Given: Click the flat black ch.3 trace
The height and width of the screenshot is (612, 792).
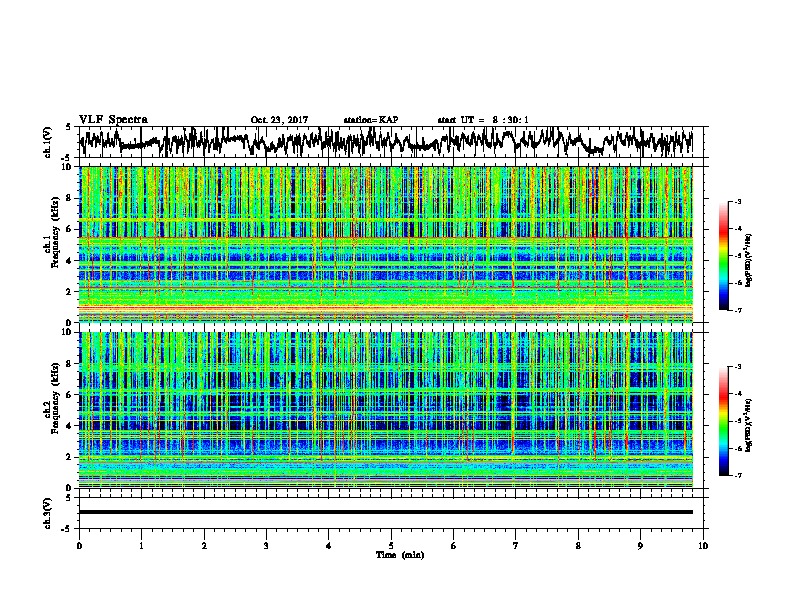Looking at the screenshot, I should pyautogui.click(x=386, y=512).
